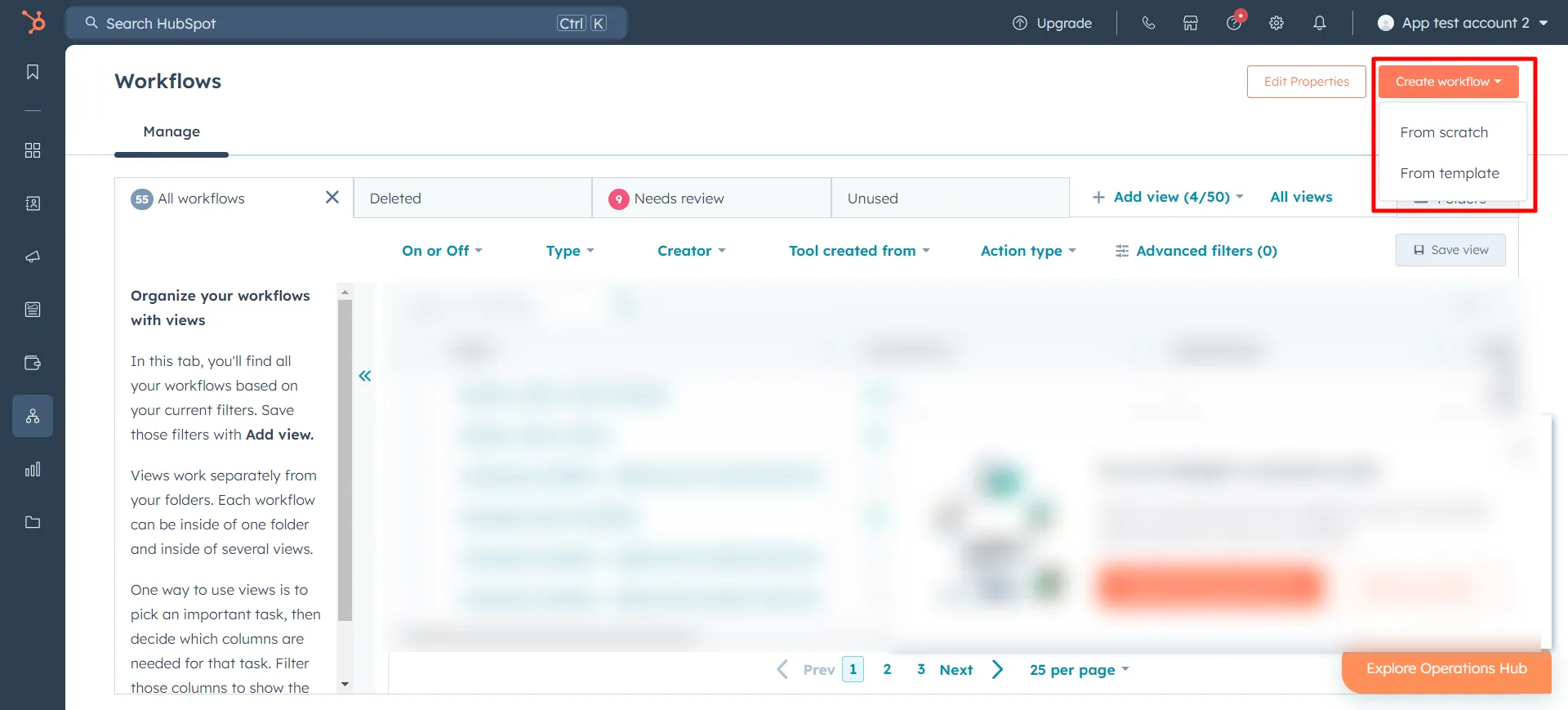Open the CRM contacts icon in the sidebar
Viewport: 1568px width, 710px height.
click(33, 203)
